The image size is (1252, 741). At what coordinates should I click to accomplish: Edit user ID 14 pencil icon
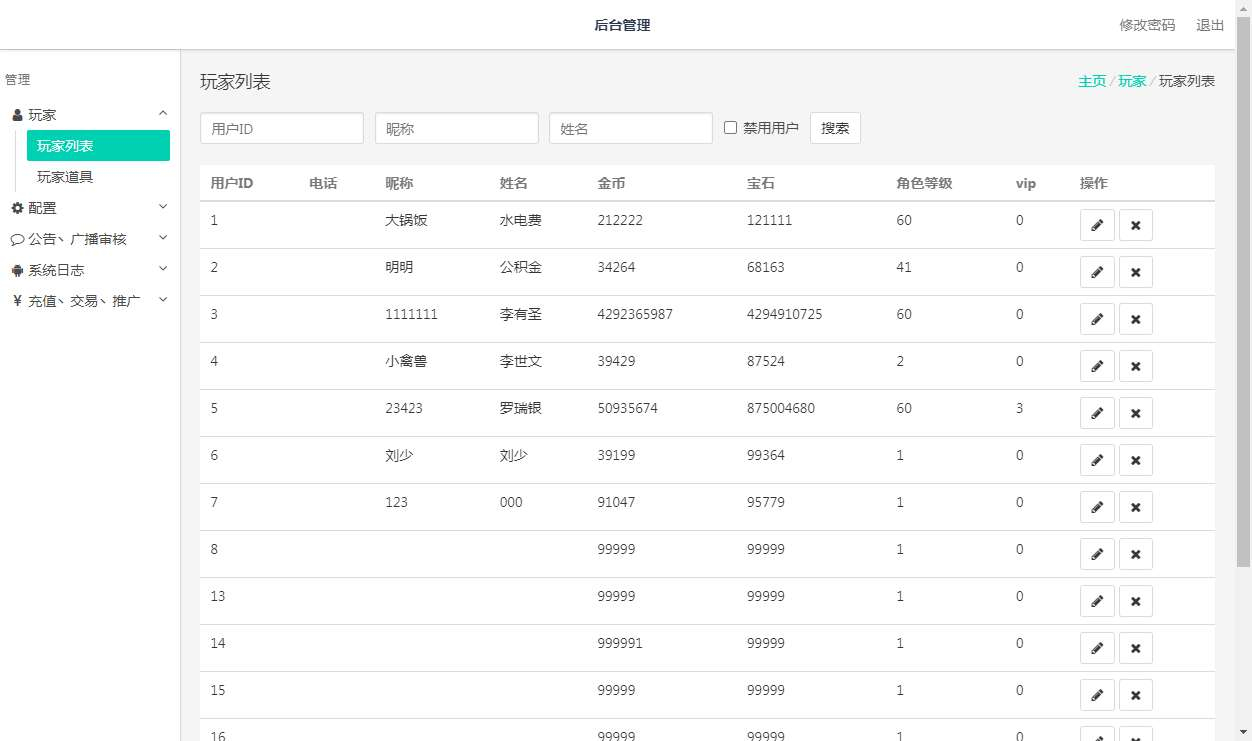tap(1097, 648)
